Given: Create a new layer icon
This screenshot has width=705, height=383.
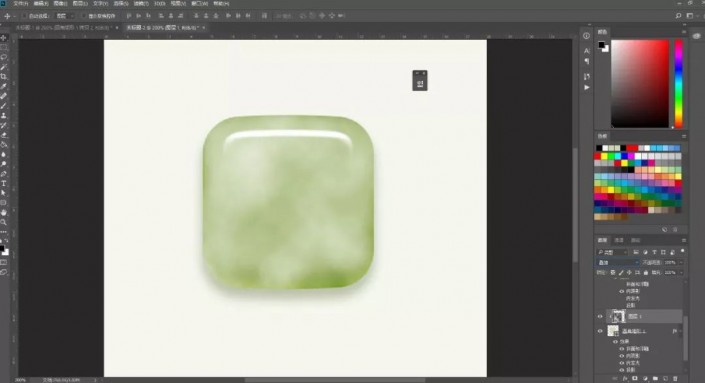Looking at the screenshot, I should [x=665, y=379].
